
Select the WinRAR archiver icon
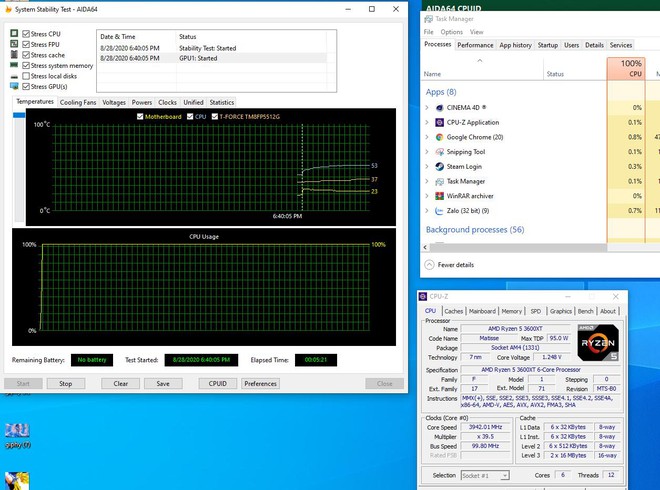point(439,196)
